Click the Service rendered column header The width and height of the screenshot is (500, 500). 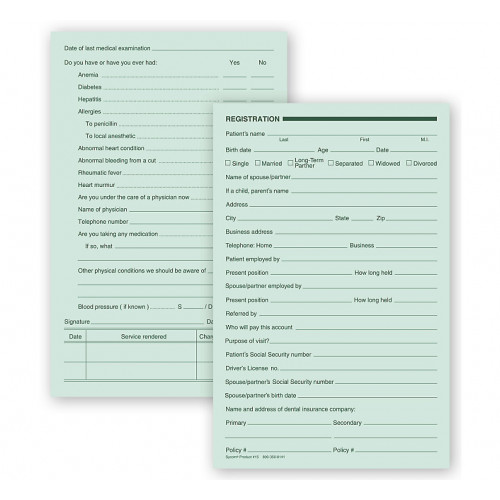(x=144, y=337)
